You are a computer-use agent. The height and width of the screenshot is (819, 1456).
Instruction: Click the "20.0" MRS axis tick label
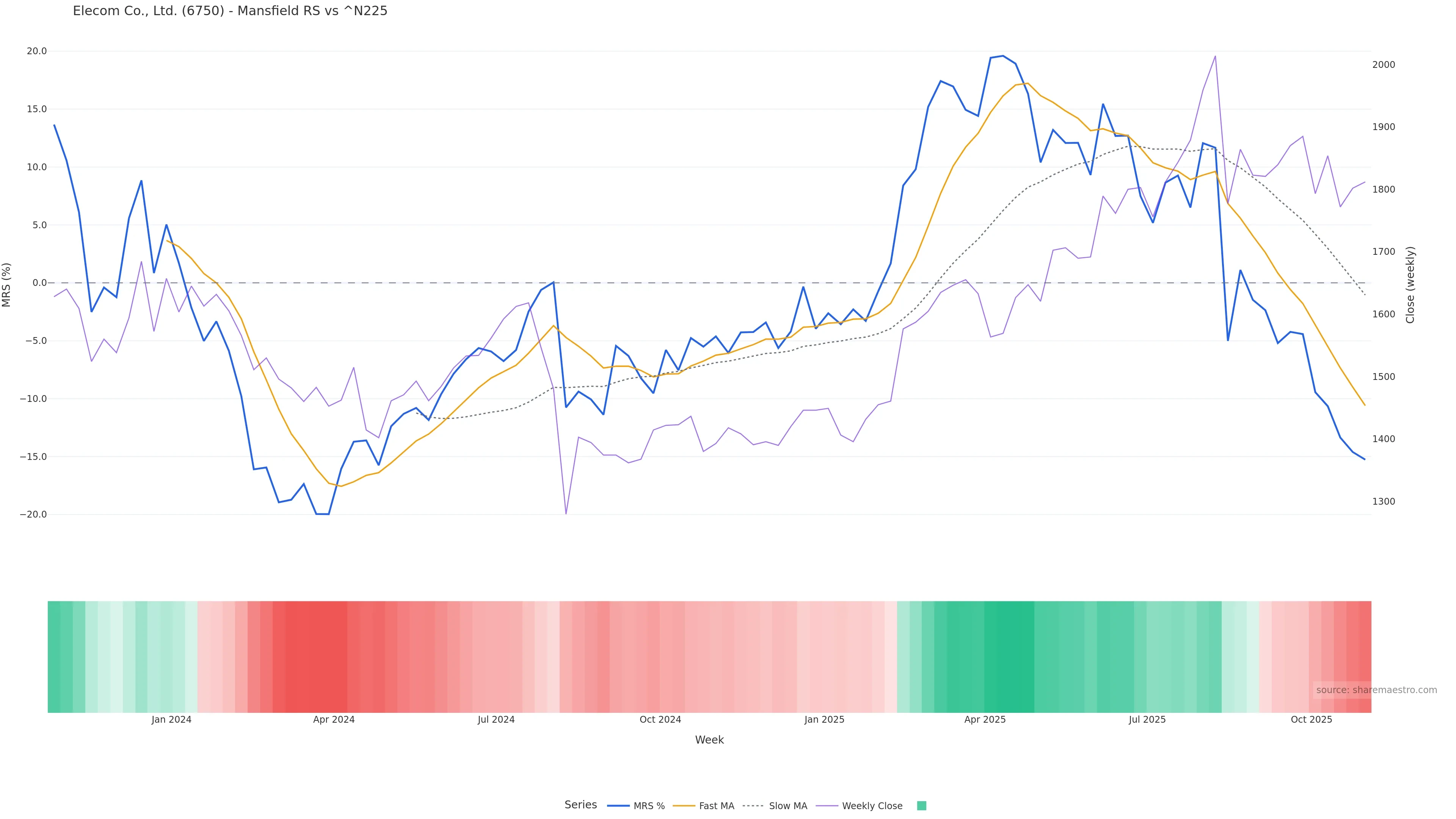tap(37, 51)
